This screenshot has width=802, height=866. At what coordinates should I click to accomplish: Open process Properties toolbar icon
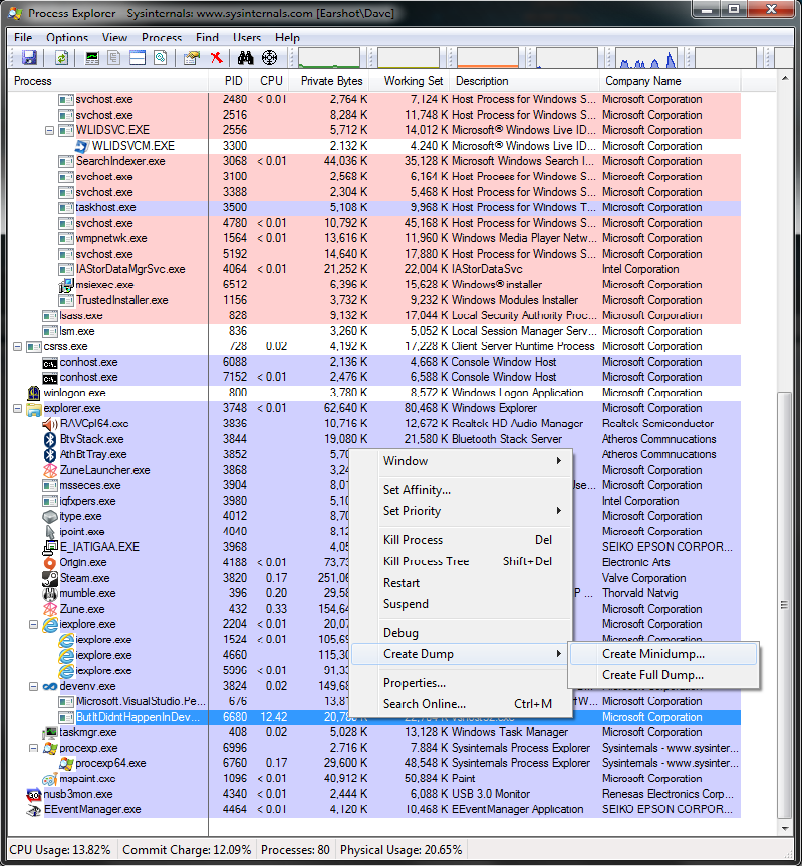point(192,57)
